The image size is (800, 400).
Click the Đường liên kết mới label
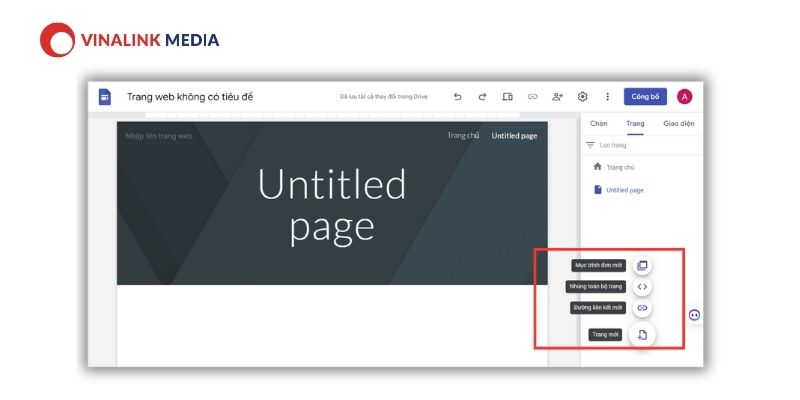[x=598, y=308]
